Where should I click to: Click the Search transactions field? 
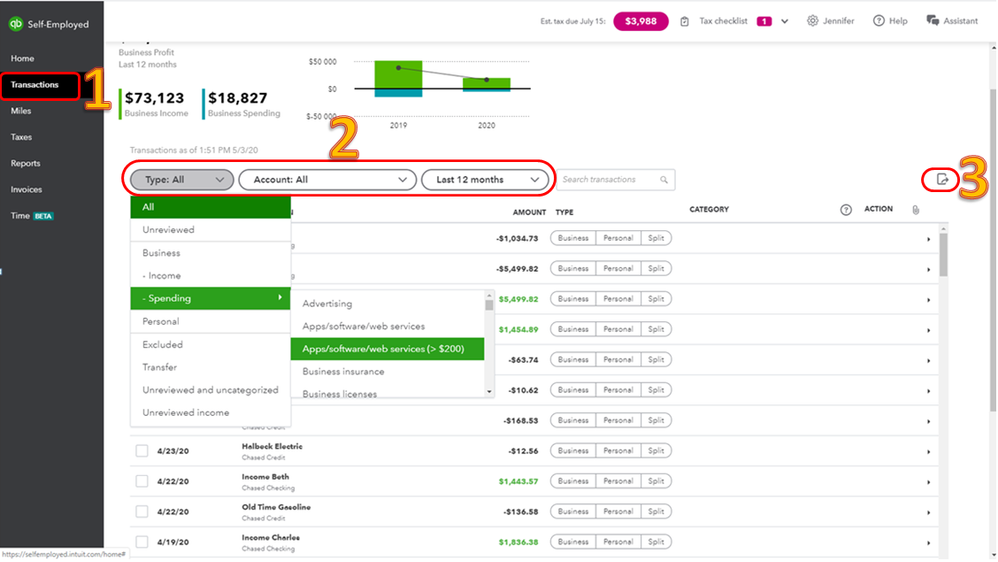(x=615, y=180)
